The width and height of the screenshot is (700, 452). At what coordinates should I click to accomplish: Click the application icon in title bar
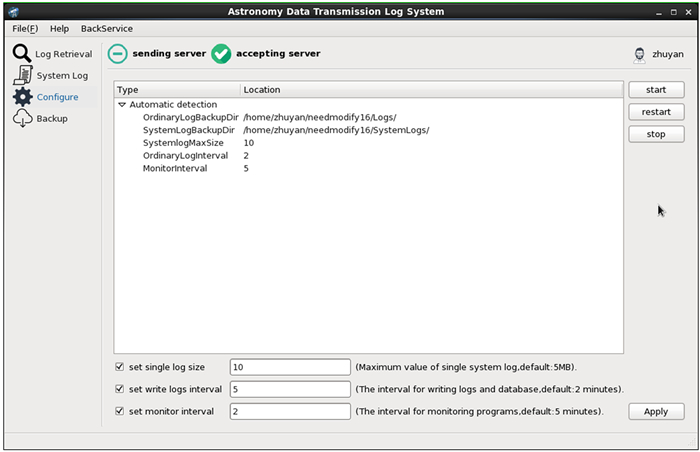(14, 11)
